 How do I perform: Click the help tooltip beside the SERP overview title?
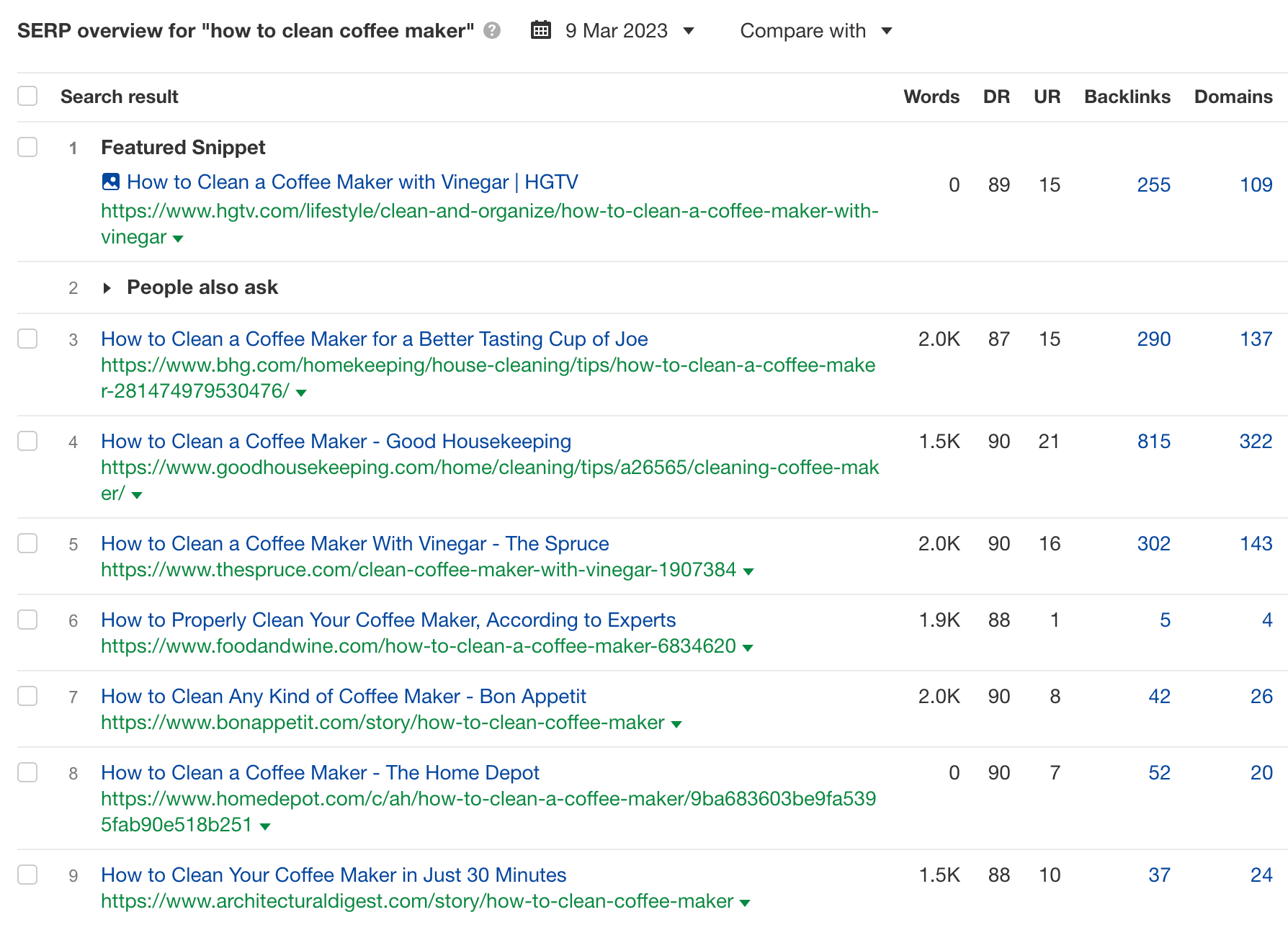(493, 30)
